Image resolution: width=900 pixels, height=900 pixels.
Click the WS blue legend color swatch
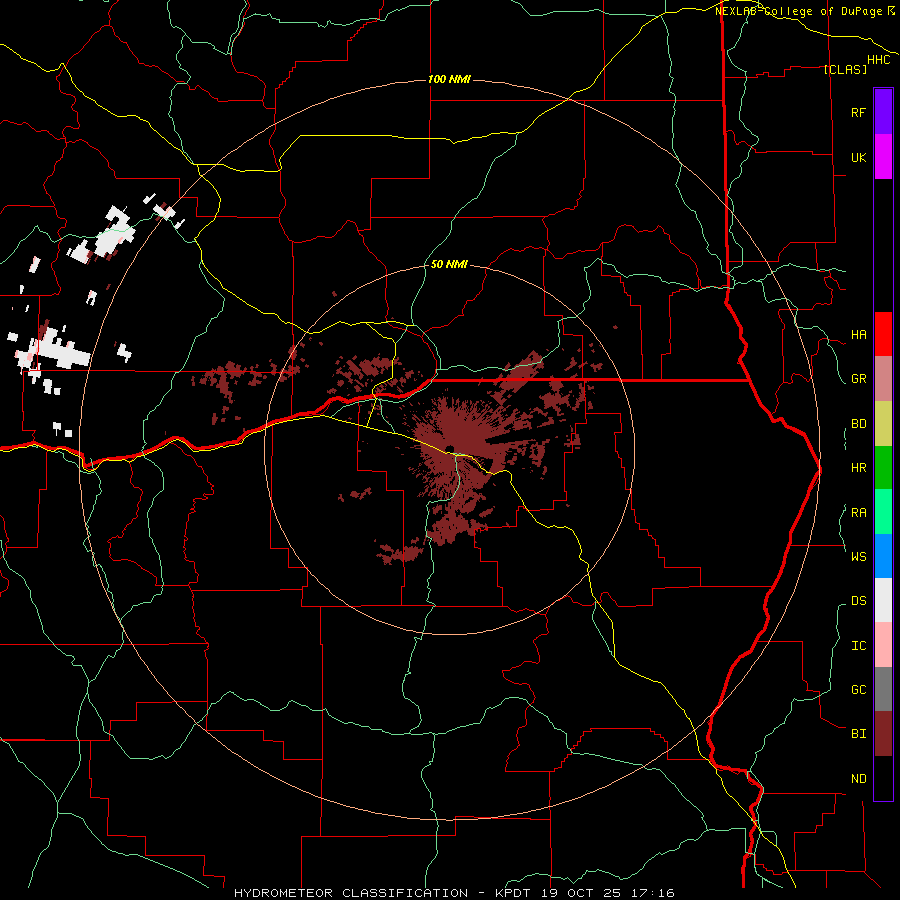(883, 556)
